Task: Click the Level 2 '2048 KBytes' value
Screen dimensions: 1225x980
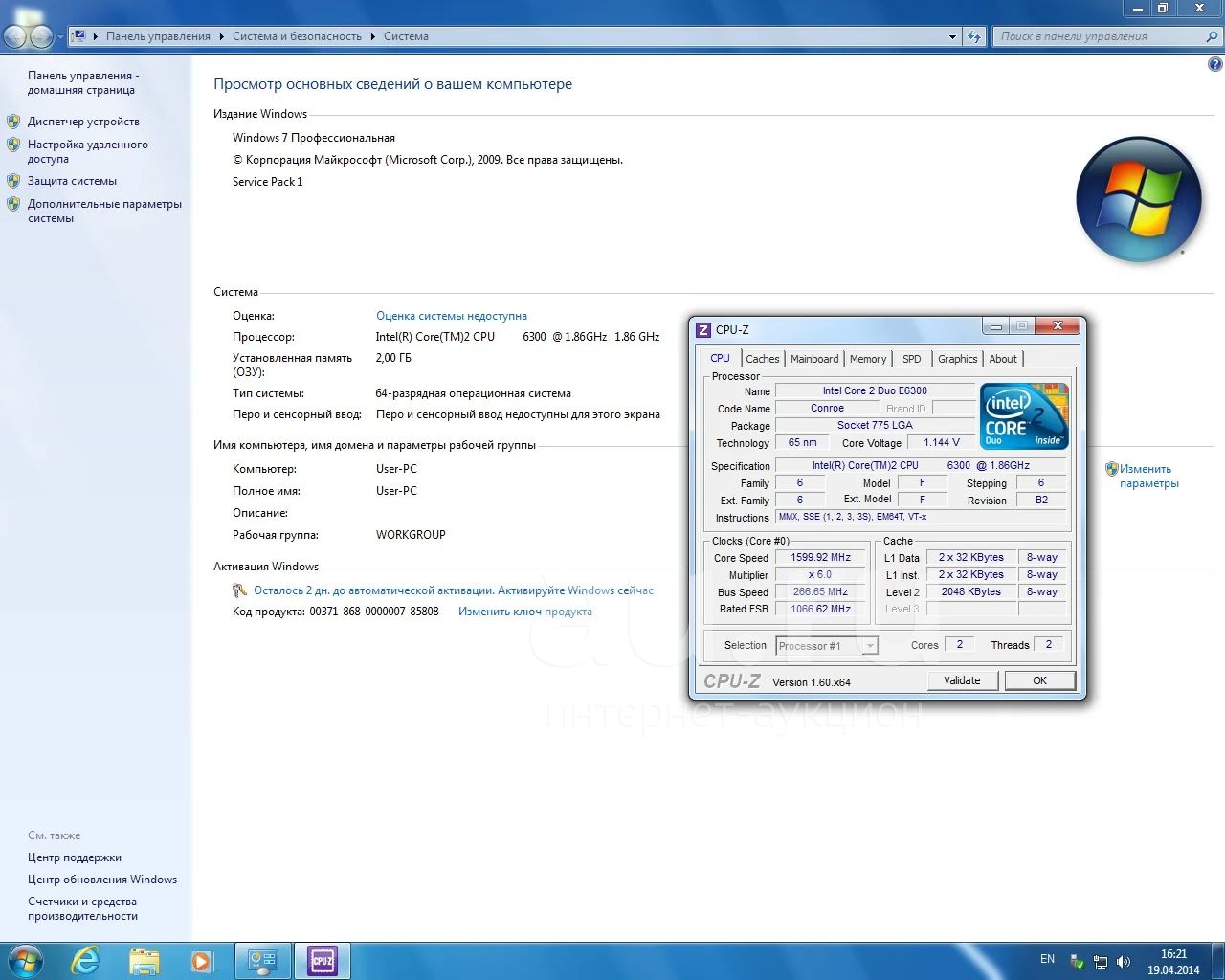Action: 970,591
